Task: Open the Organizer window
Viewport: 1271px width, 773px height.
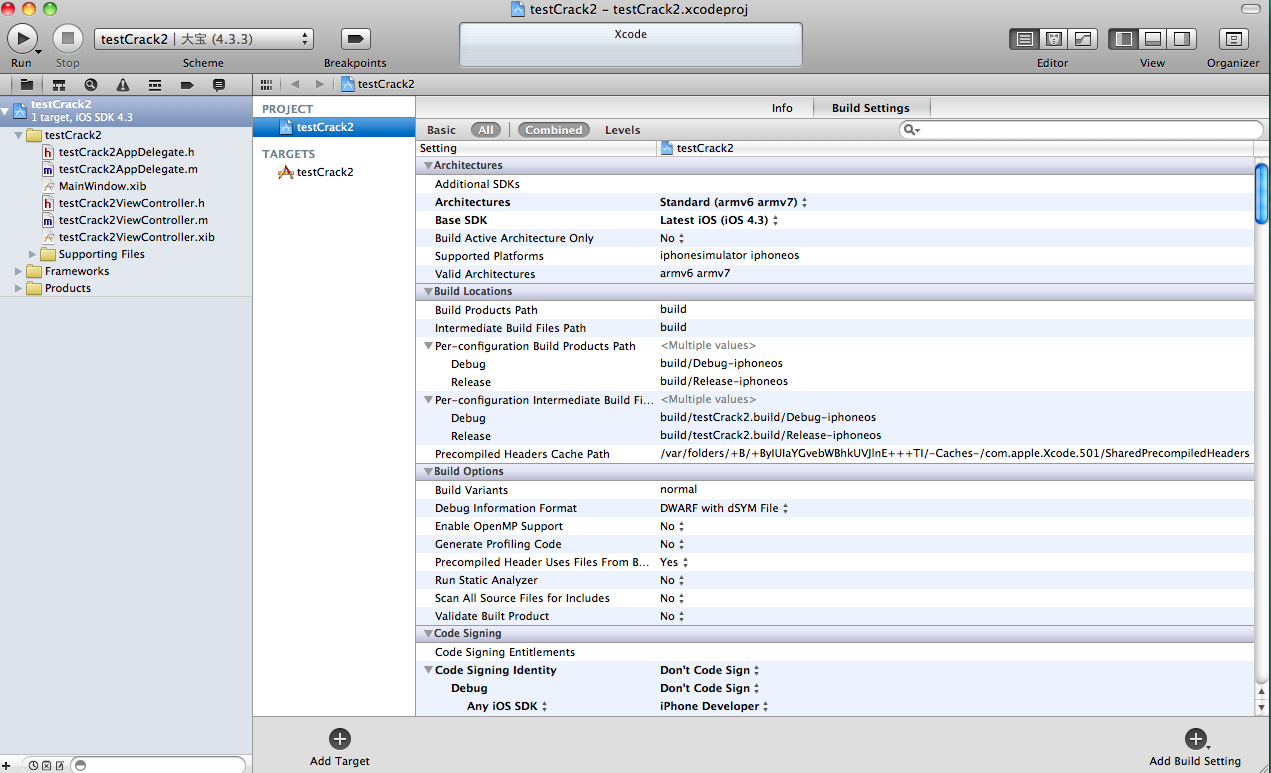Action: 1233,39
